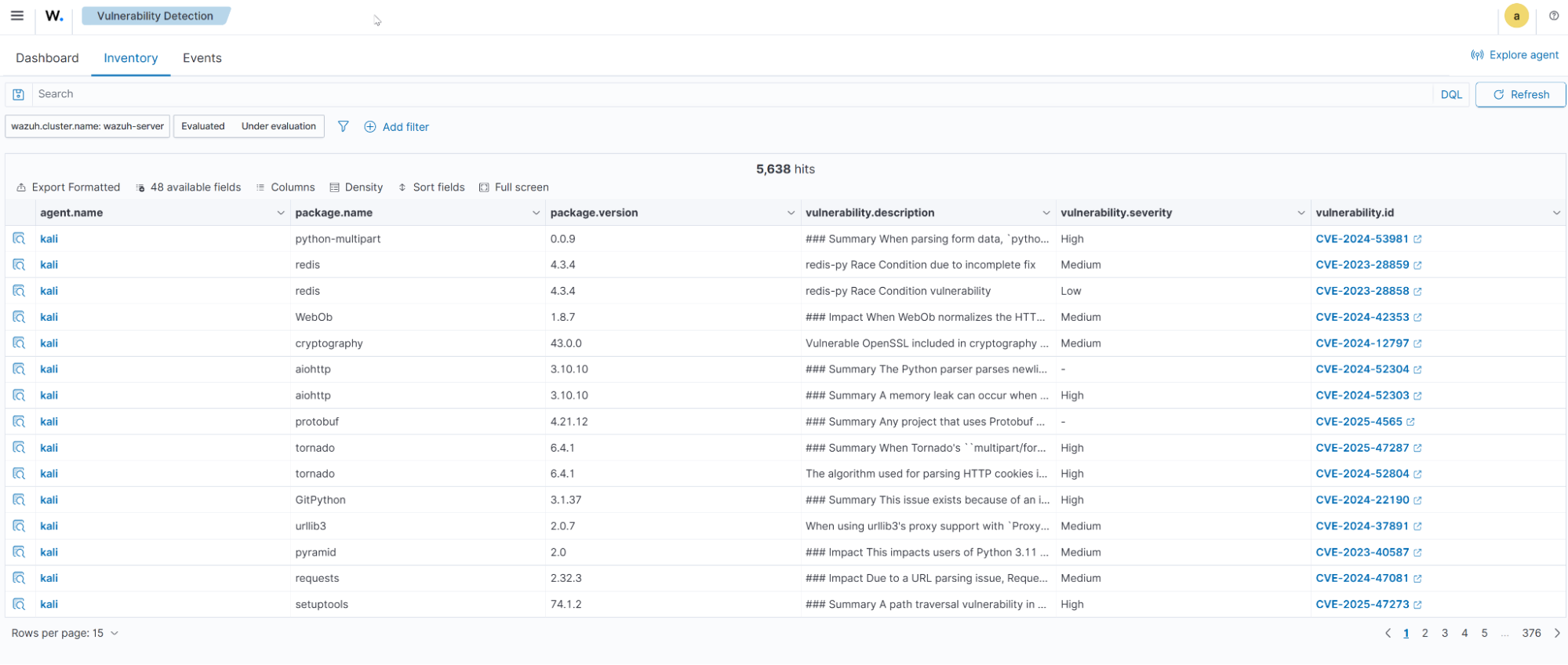Click the Search query input
This screenshot has width=1568, height=665.
point(733,94)
